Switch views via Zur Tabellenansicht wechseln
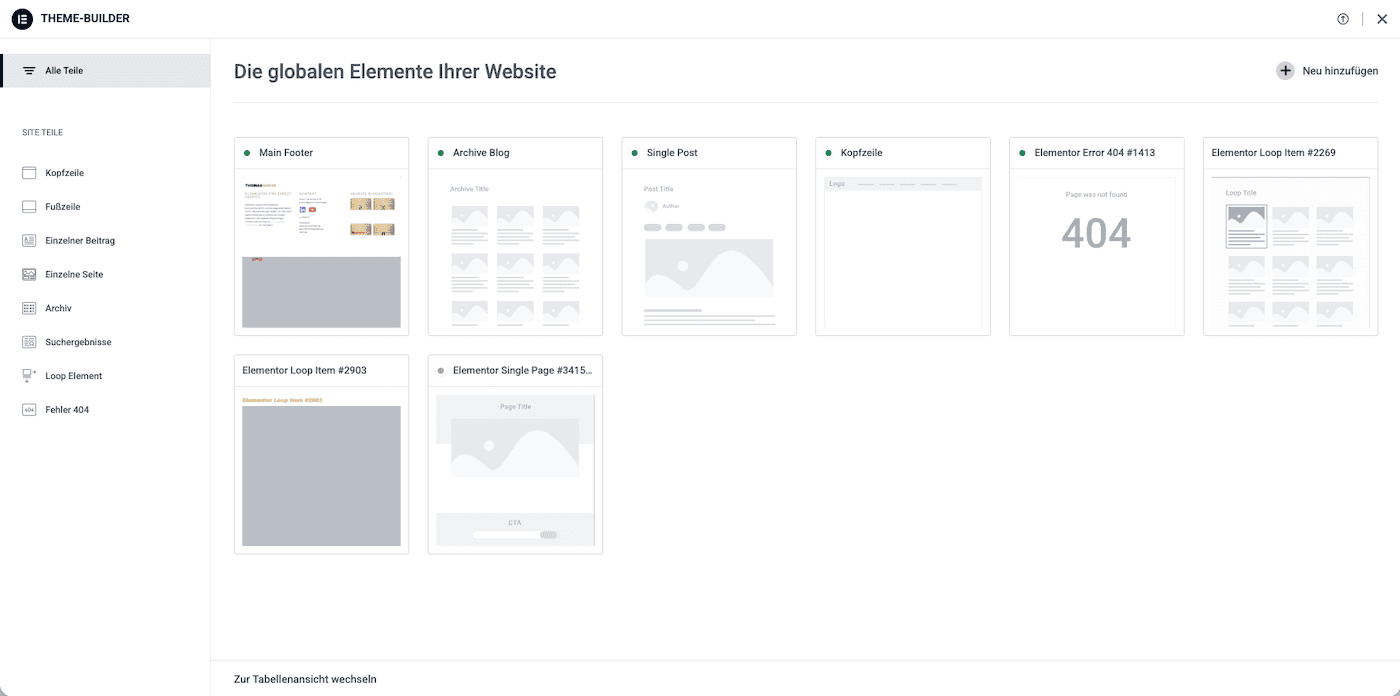Screen dimensions: 1400x696 pyautogui.click(x=303, y=678)
